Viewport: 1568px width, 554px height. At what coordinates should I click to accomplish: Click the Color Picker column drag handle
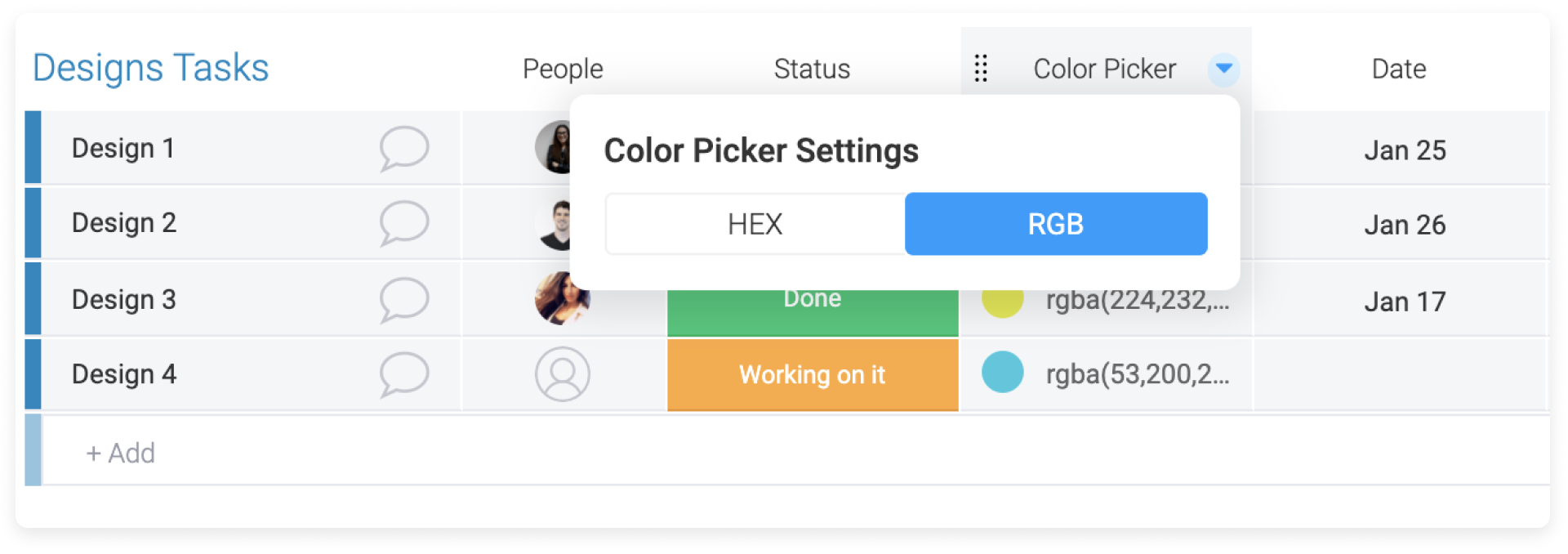(981, 69)
